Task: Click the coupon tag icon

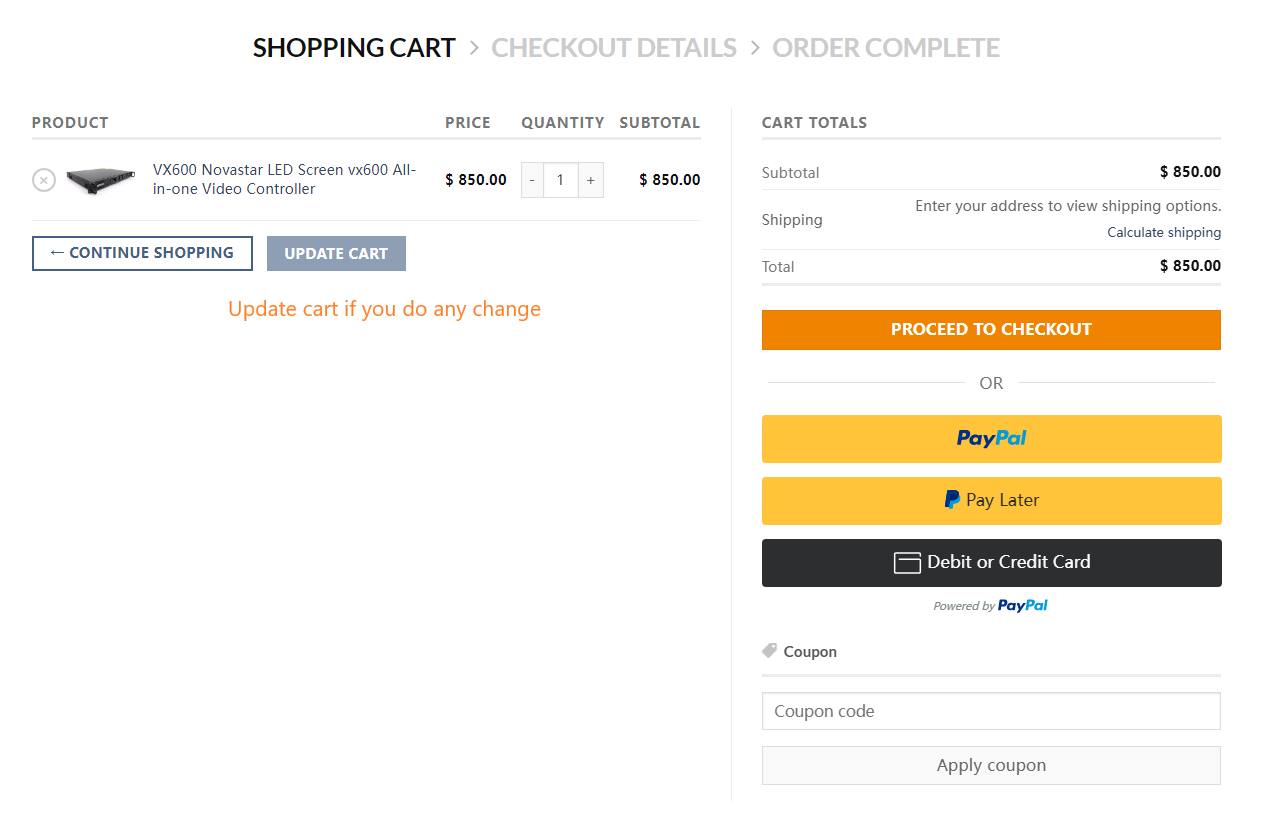Action: [769, 651]
